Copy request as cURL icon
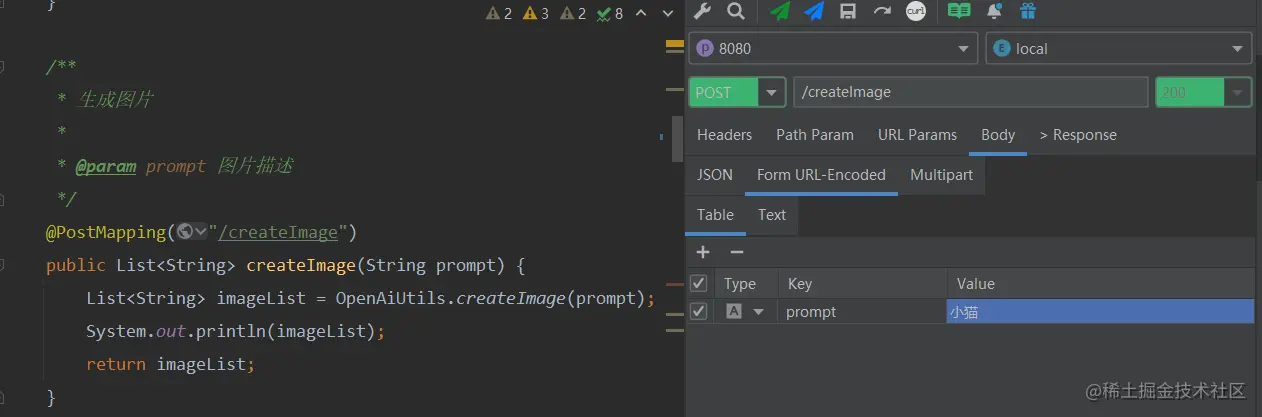 [916, 11]
